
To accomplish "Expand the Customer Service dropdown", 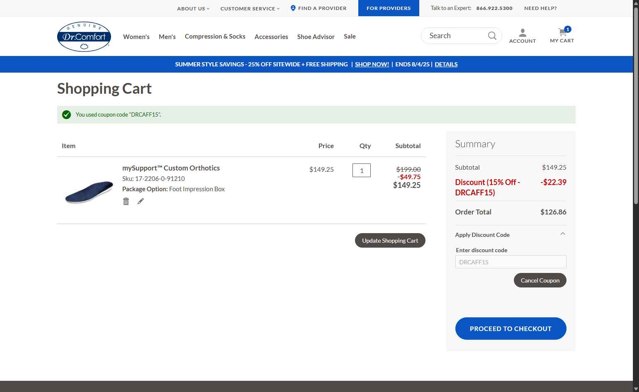I will 250,9.
